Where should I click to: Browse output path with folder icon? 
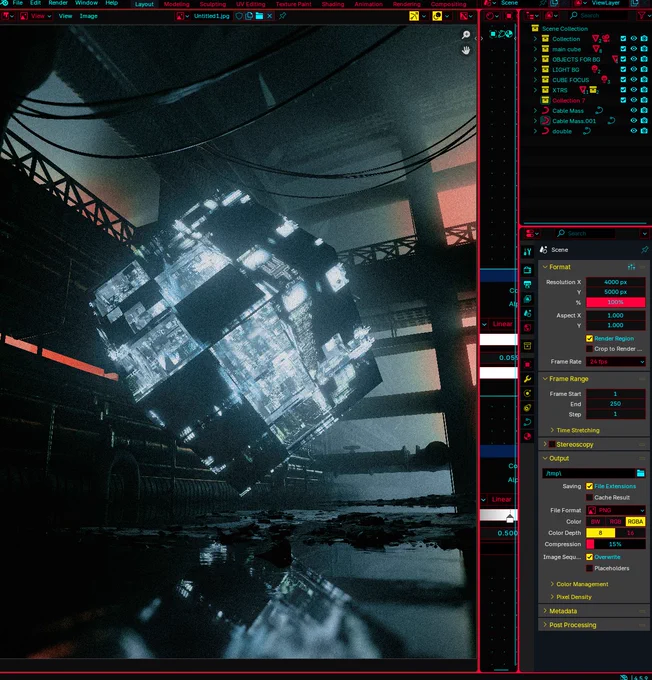coord(641,473)
